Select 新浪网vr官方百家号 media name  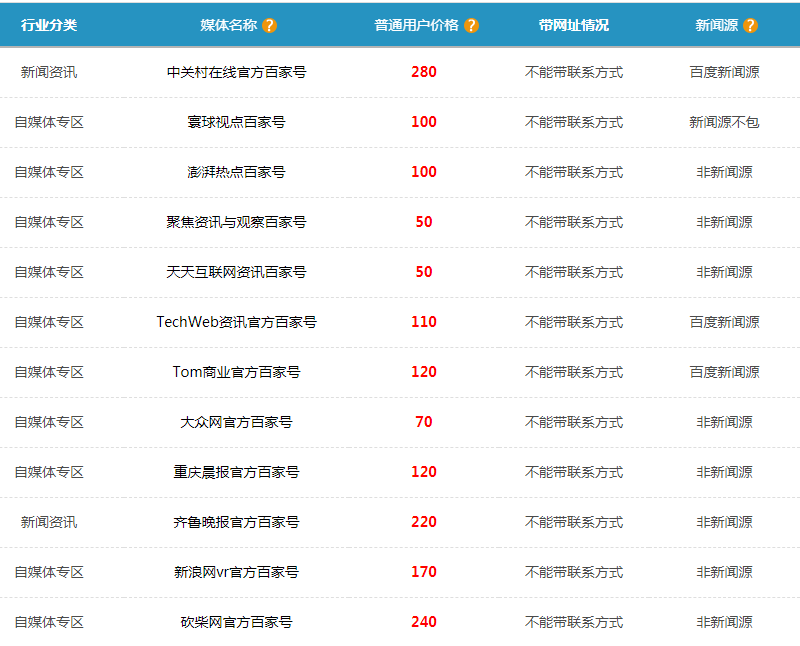236,572
